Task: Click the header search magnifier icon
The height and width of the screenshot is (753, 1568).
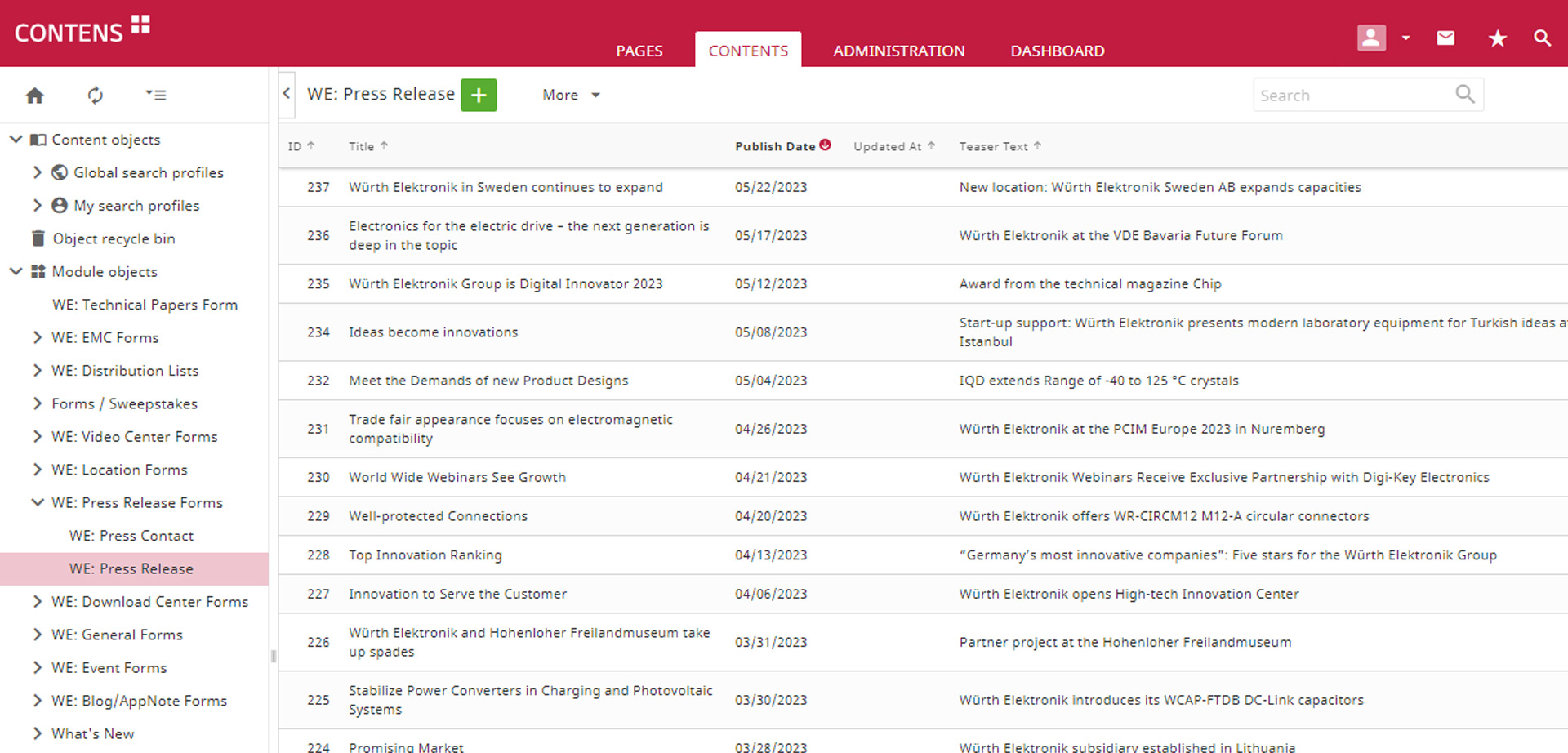Action: coord(1542,38)
